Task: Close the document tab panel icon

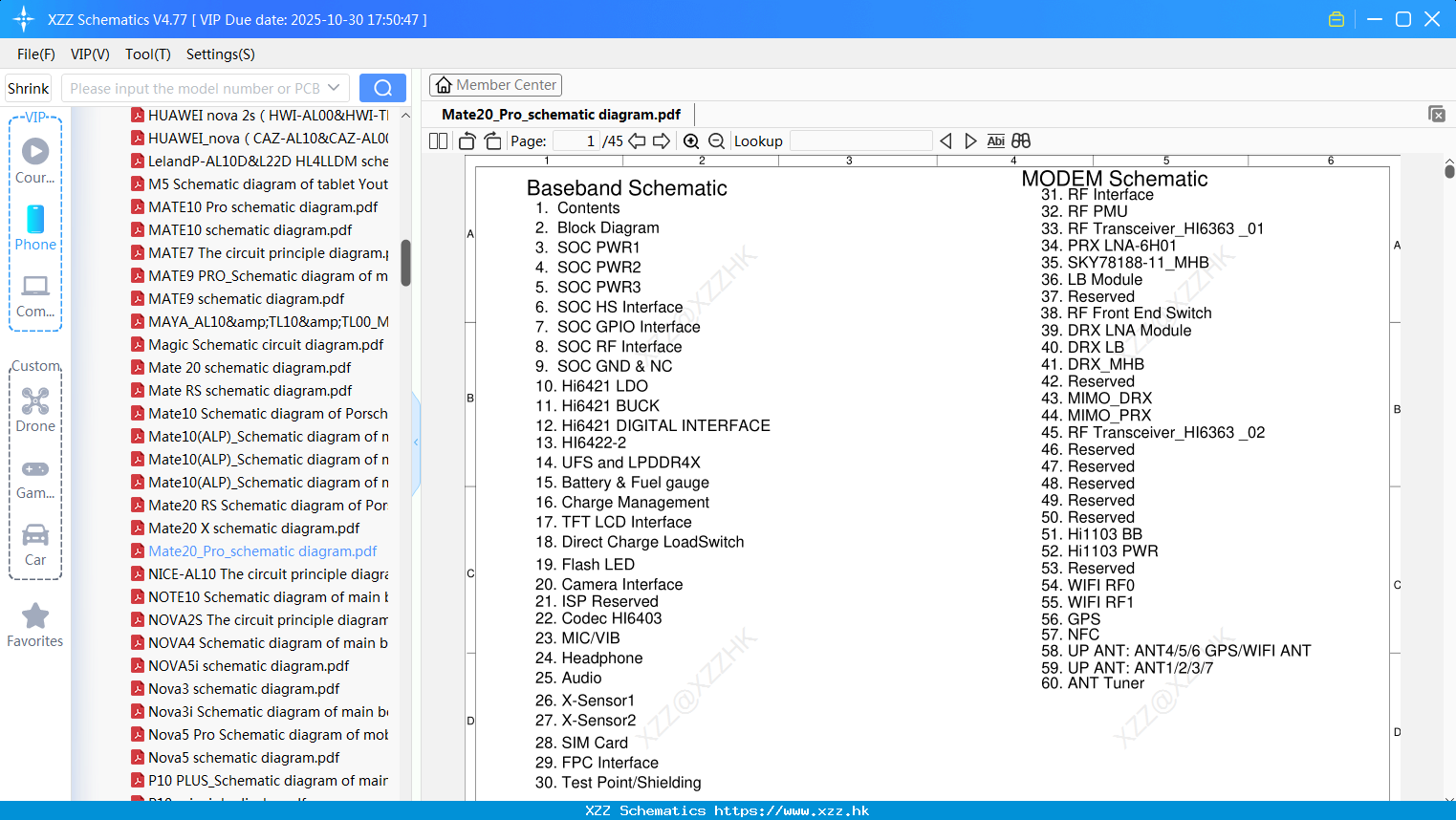Action: [x=1437, y=114]
